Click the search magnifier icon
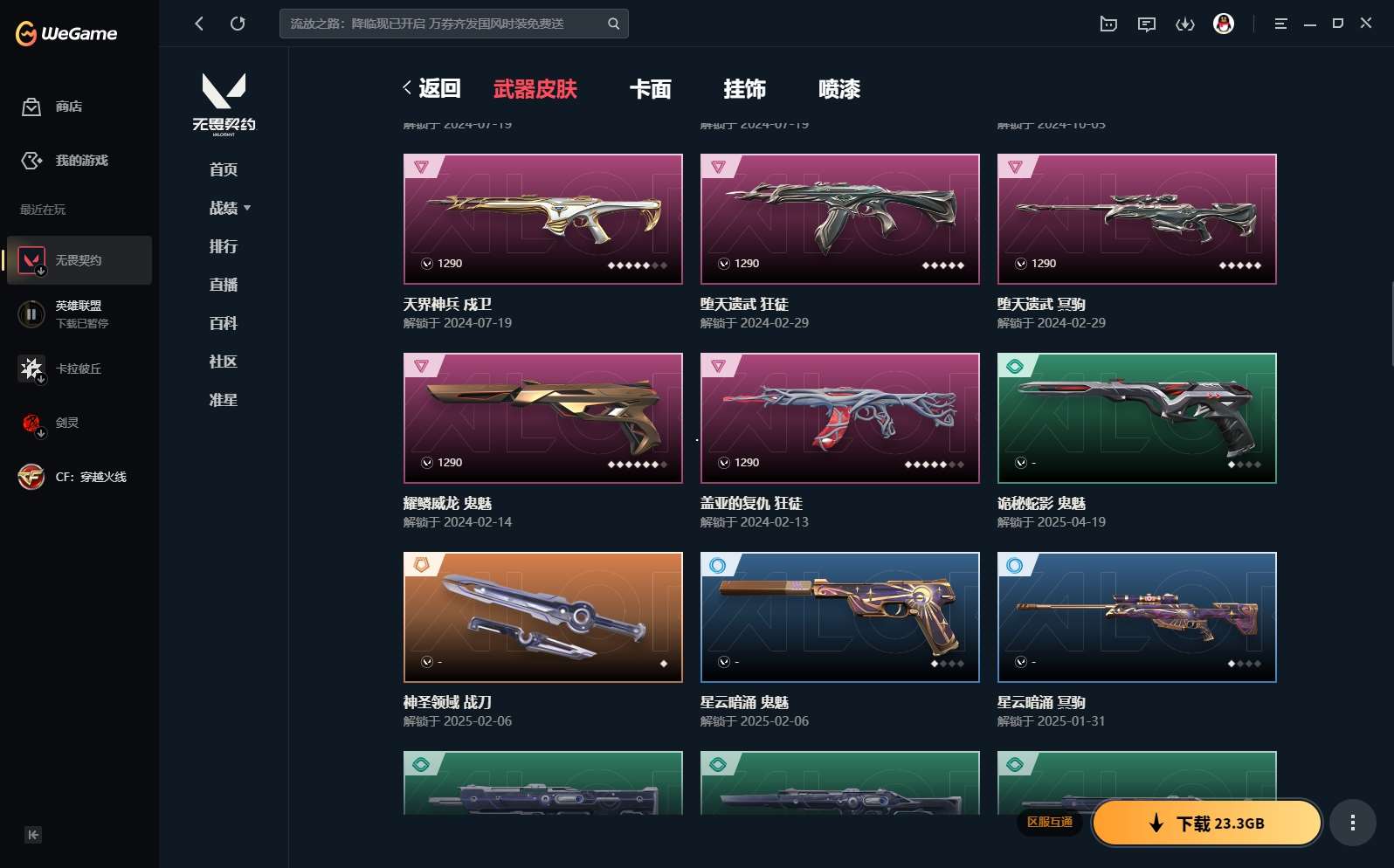 [613, 24]
